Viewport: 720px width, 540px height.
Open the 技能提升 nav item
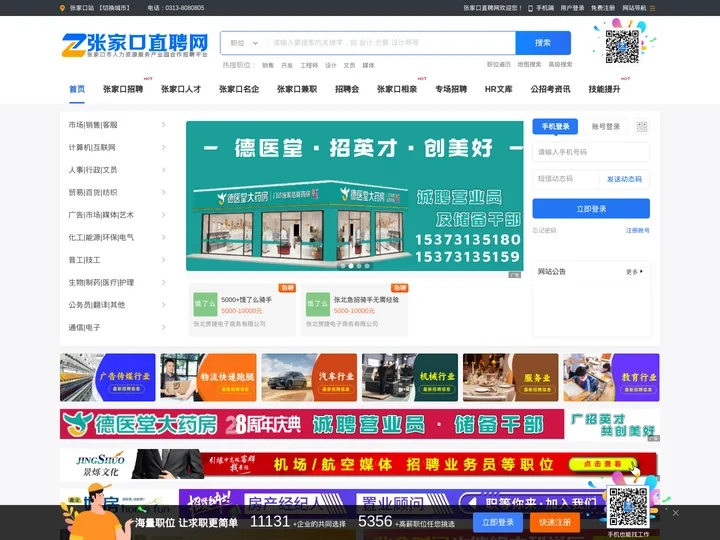click(604, 89)
